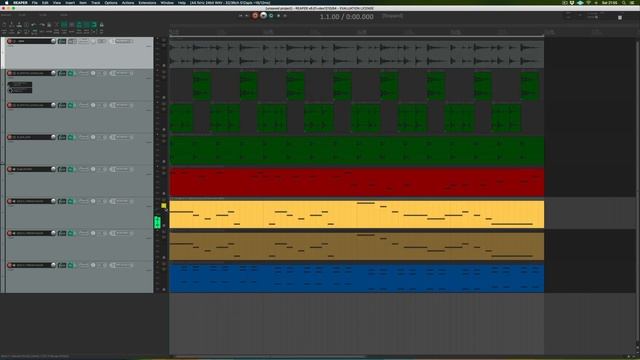Arm record on the blue item track
The height and width of the screenshot is (360, 640).
click(9, 265)
